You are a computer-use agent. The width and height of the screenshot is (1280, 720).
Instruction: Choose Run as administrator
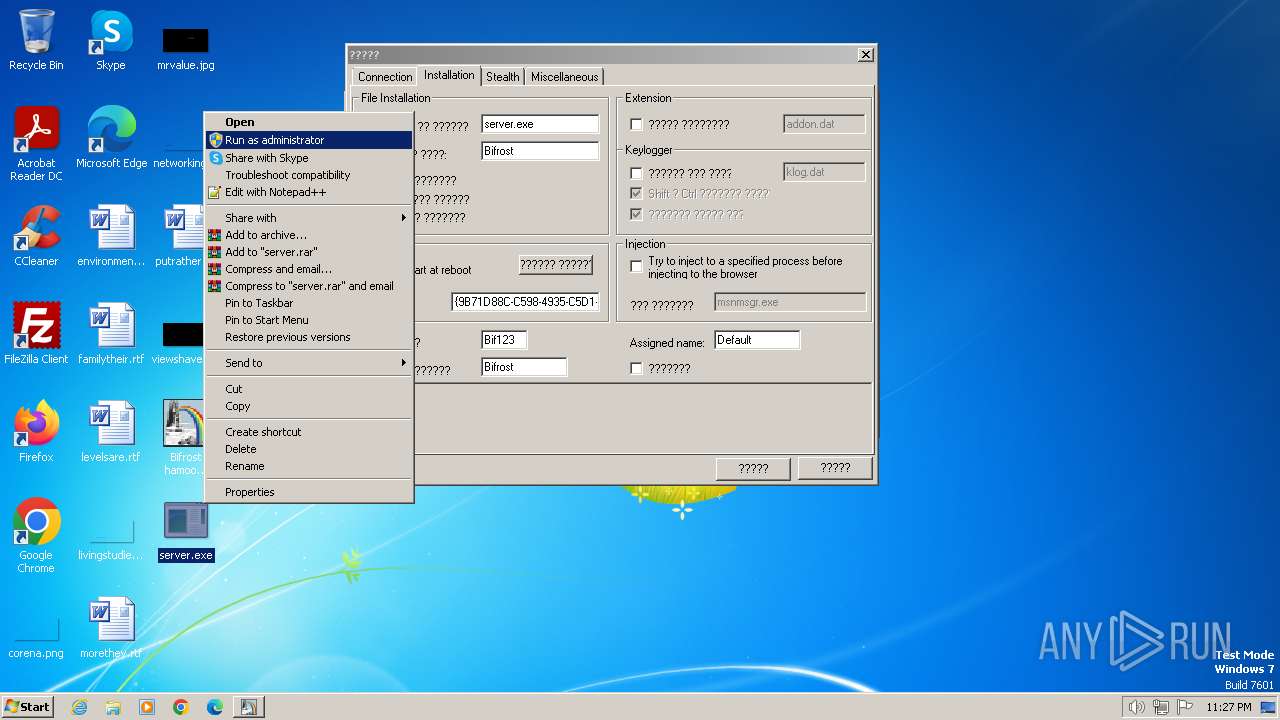[309, 140]
